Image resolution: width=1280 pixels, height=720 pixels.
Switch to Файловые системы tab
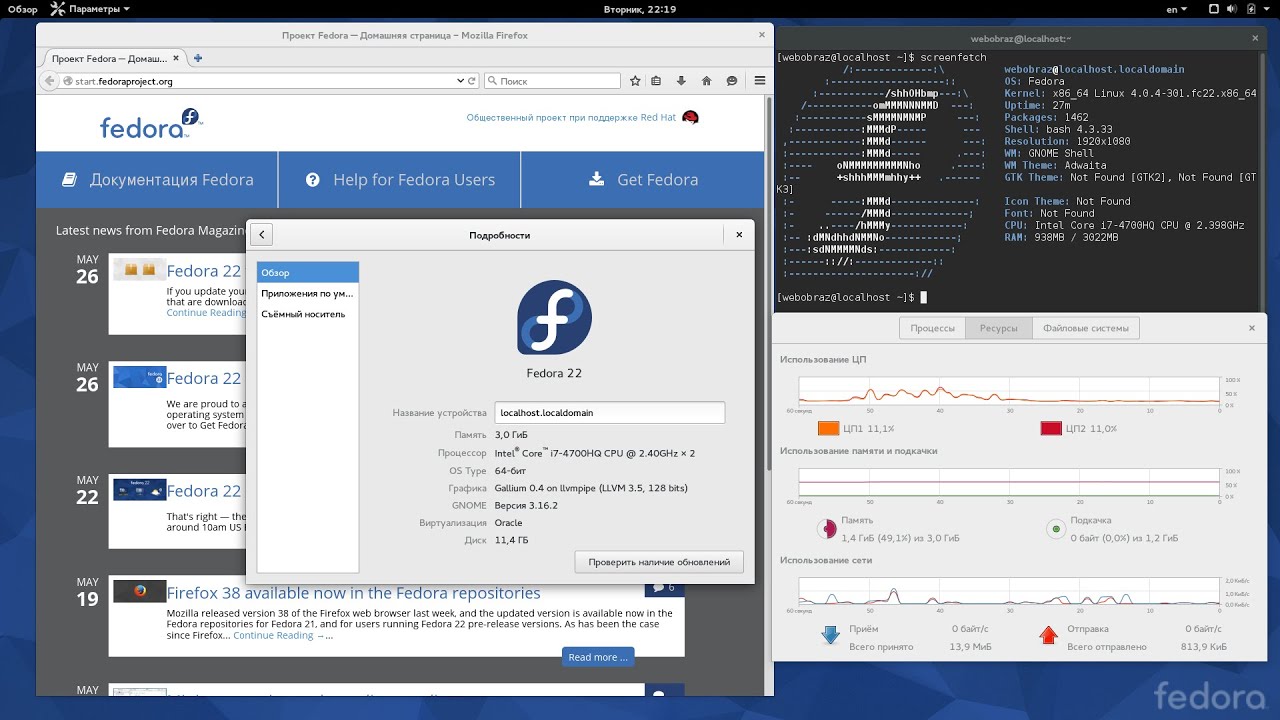(x=1085, y=328)
